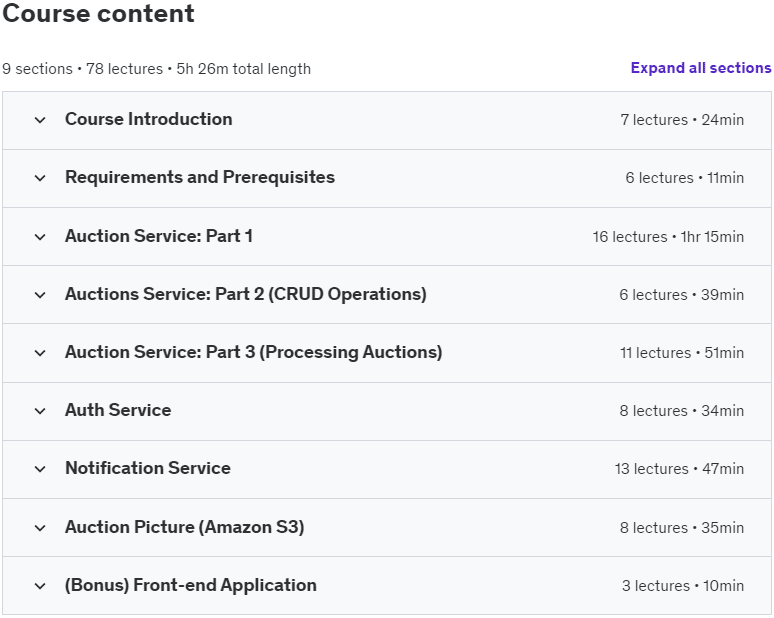Screen dimensions: 774x618
Task: Expand Auction Service: Part 1 chevron
Action: tap(40, 237)
